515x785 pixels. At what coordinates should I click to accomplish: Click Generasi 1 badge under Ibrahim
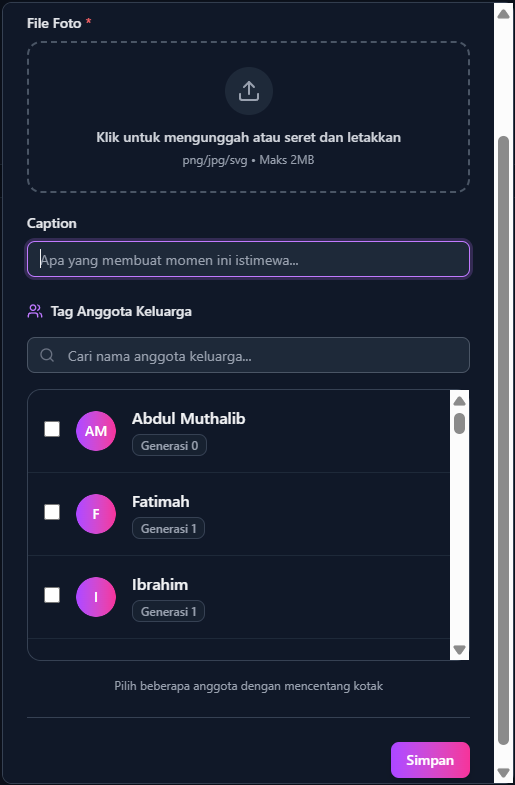click(x=168, y=611)
